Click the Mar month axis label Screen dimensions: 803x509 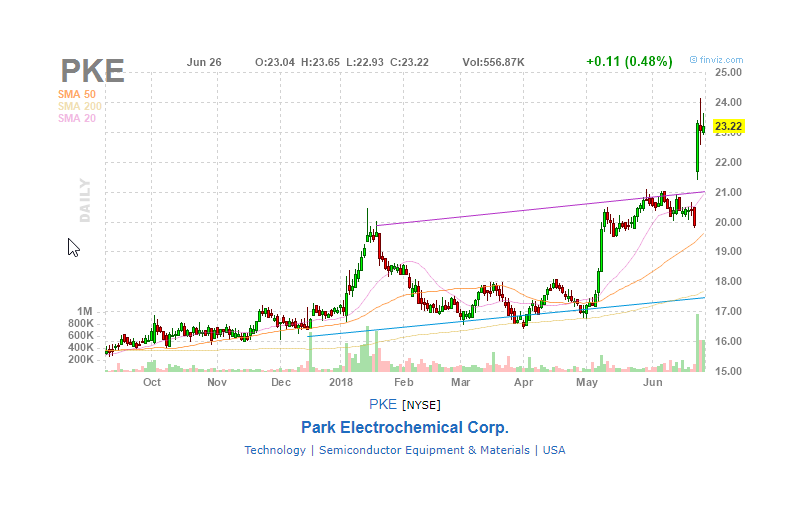point(461,383)
